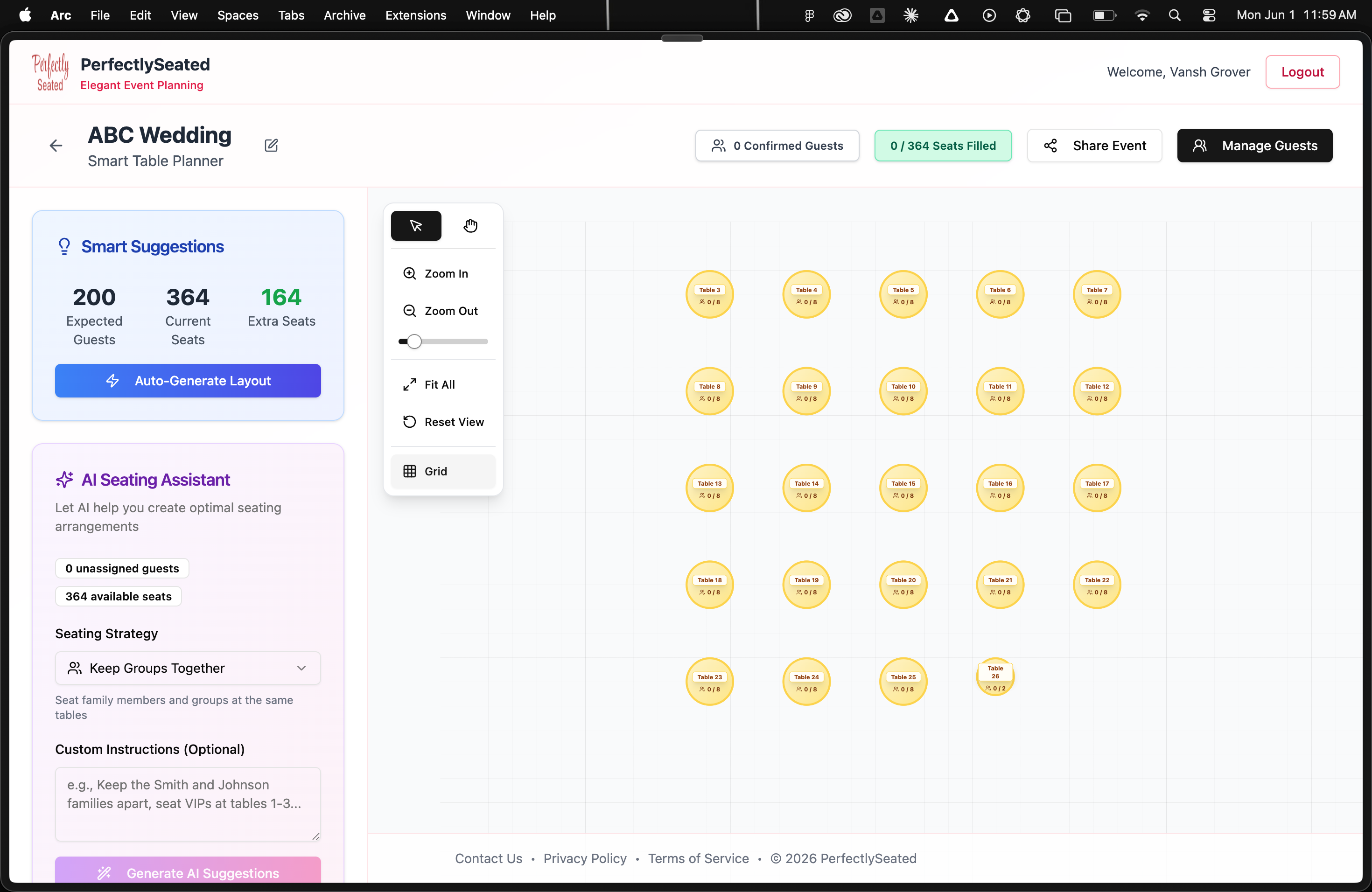
Task: Open the Archive menu
Action: click(344, 15)
